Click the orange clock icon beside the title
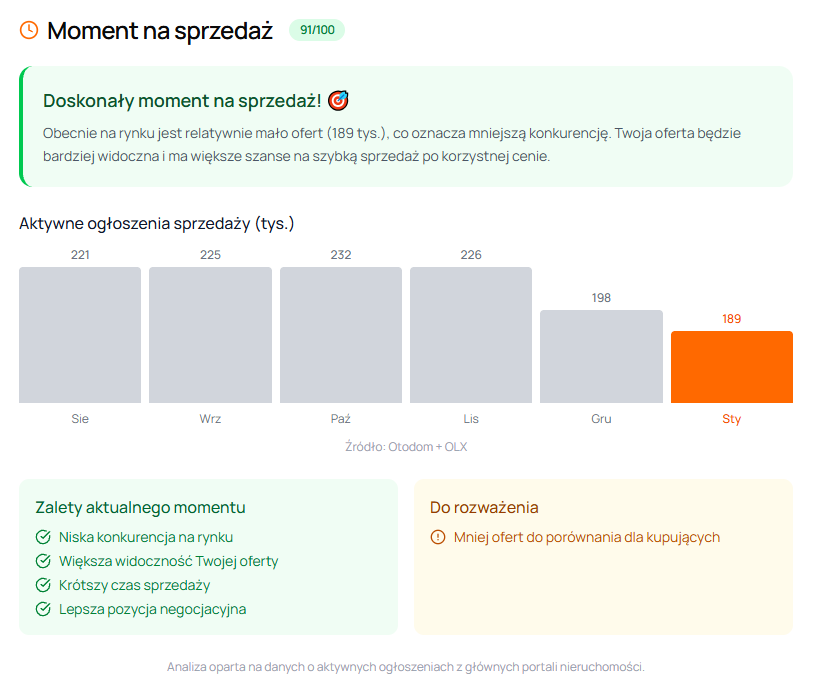813x691 pixels. (29, 30)
